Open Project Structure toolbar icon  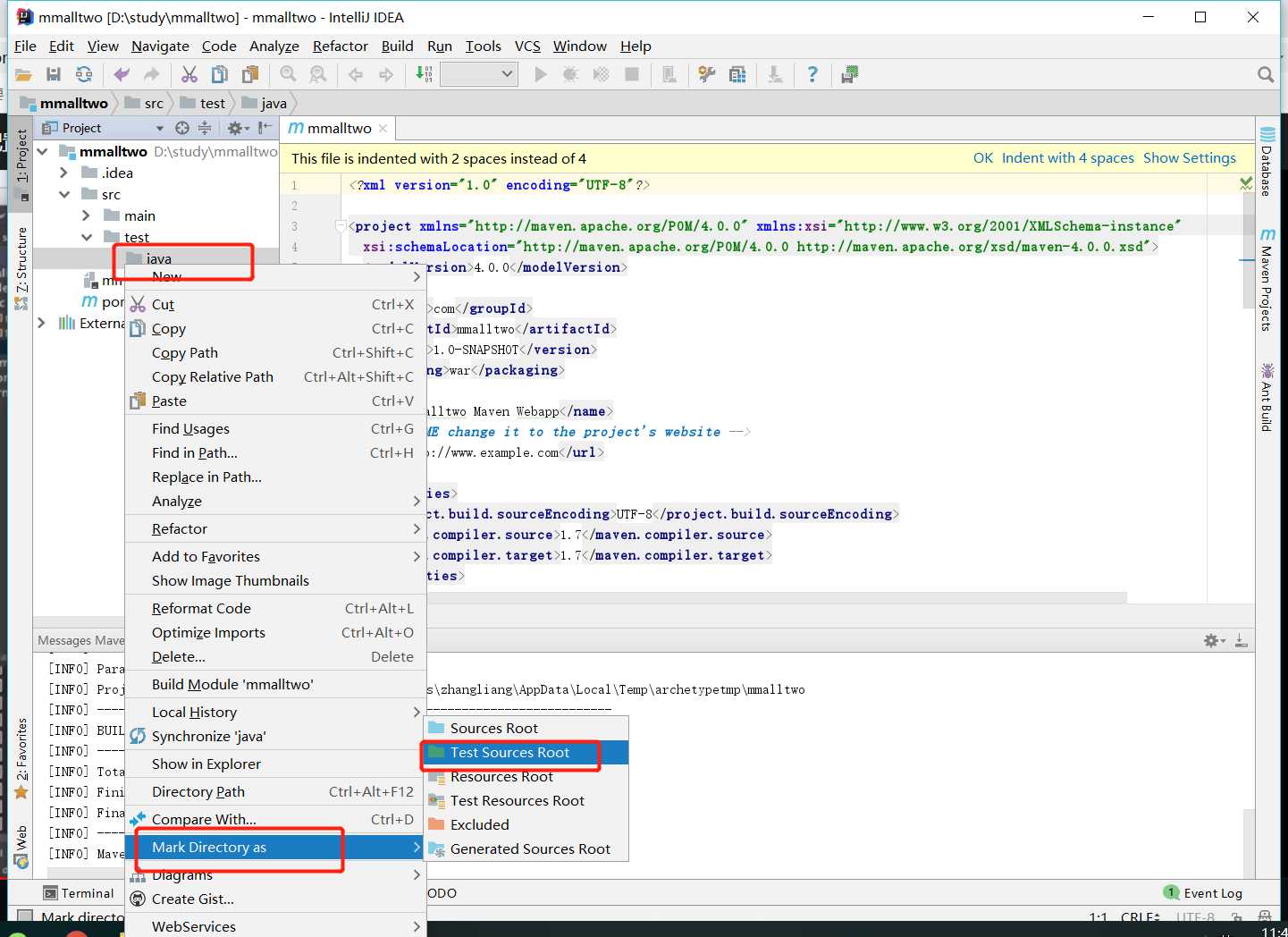point(737,75)
